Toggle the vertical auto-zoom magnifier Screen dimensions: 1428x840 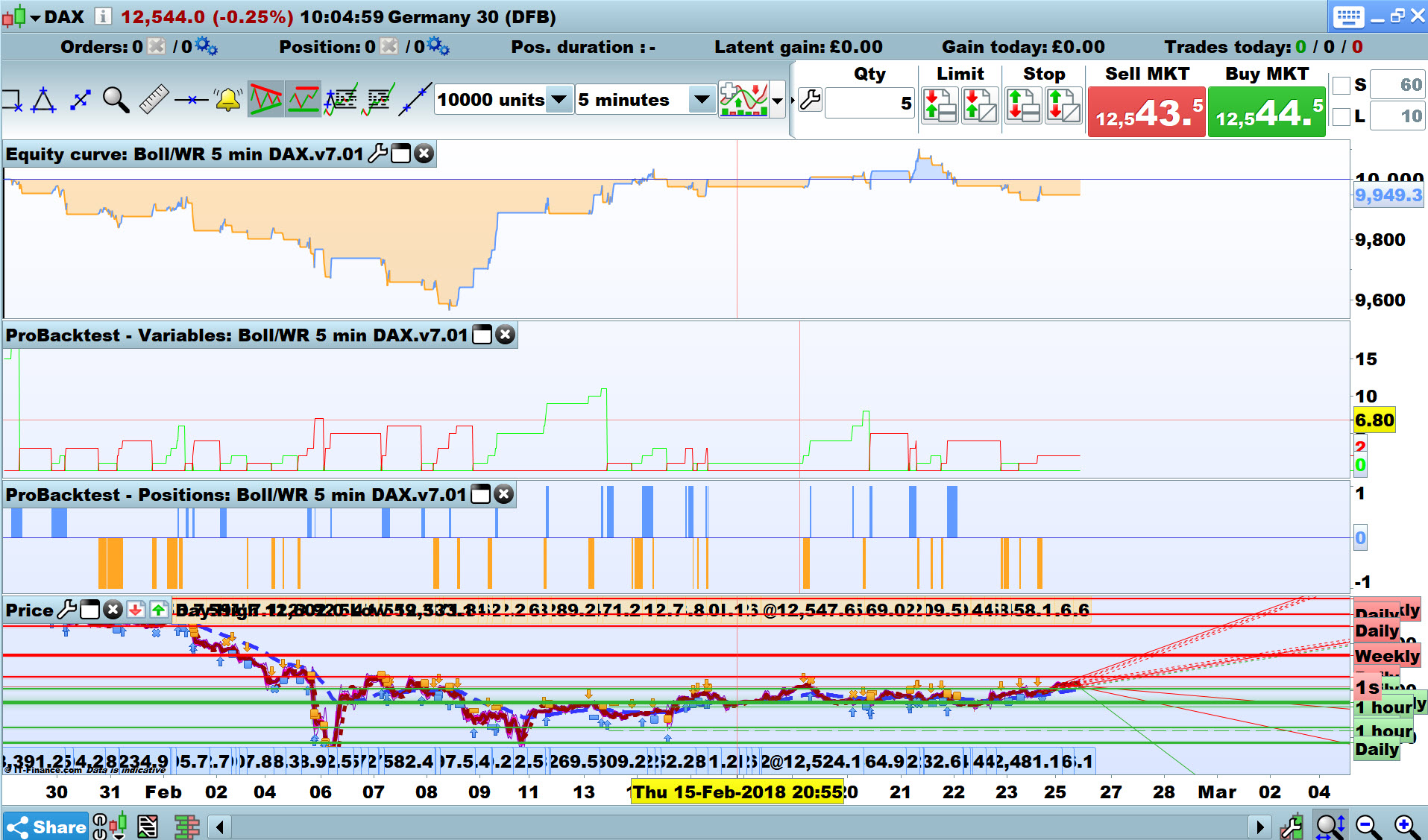(1330, 827)
